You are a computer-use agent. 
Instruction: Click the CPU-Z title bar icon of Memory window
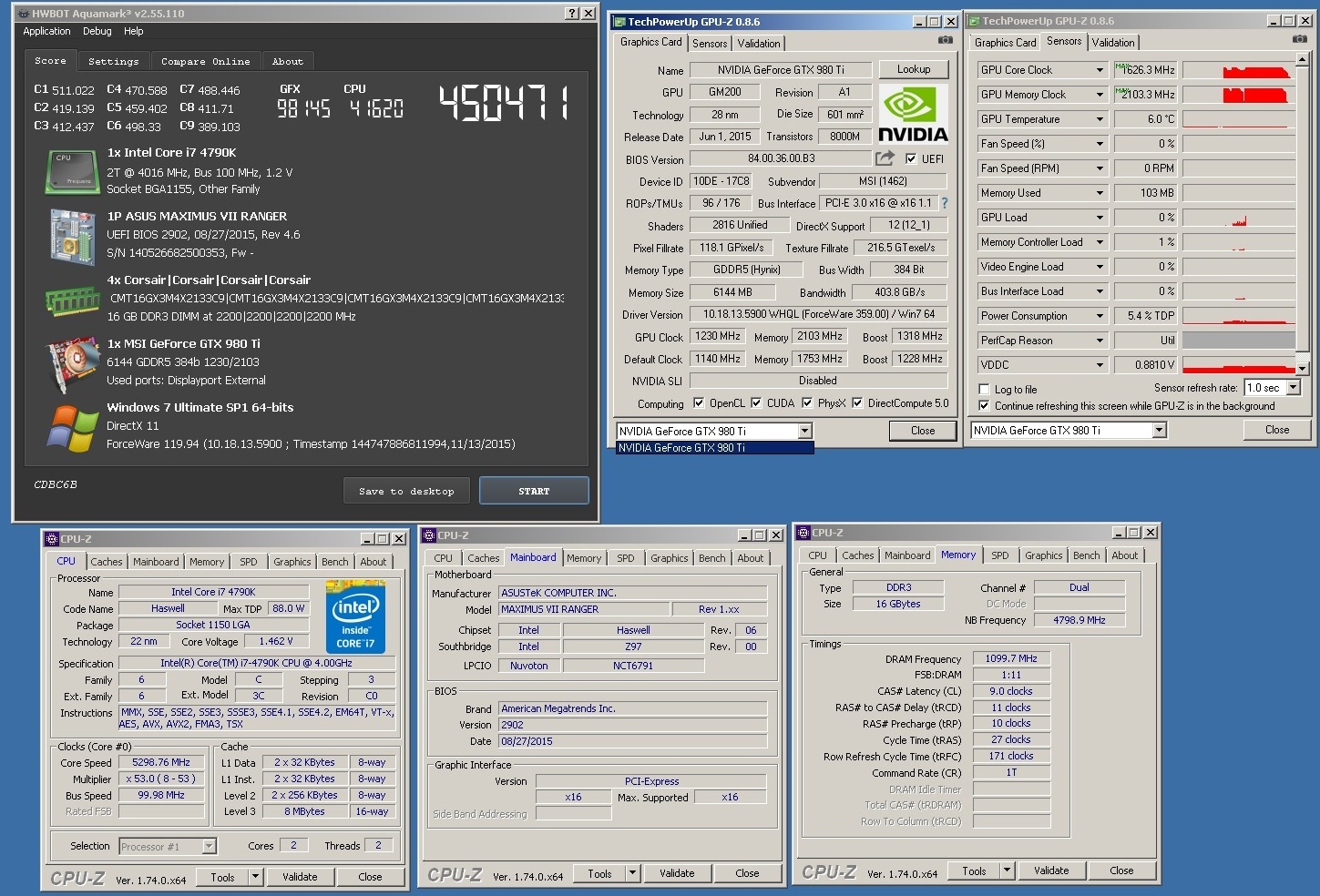(803, 532)
